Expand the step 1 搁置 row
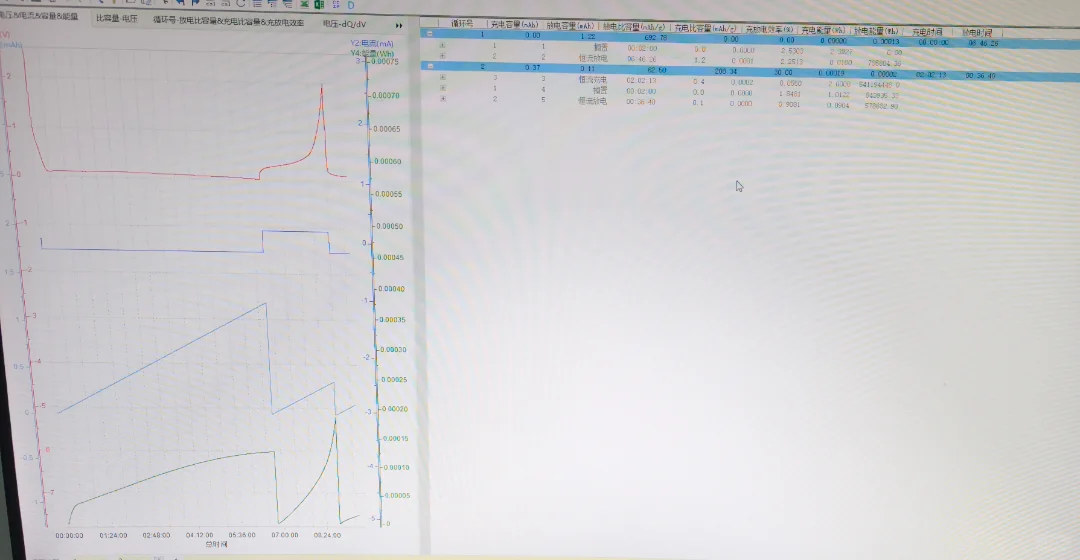Screen dimensions: 1080x560 [442, 45]
